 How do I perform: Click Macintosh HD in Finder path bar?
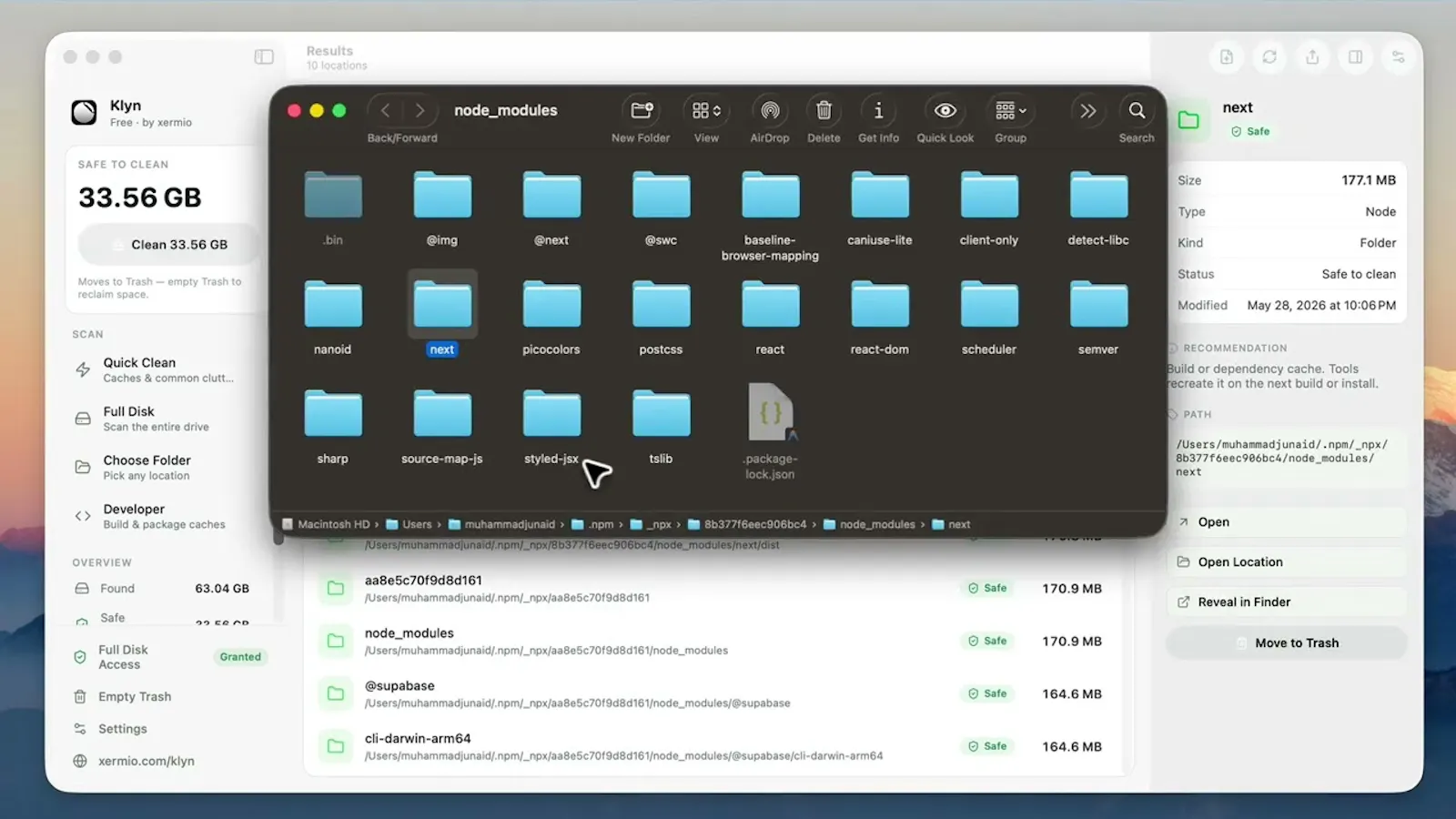[x=326, y=524]
